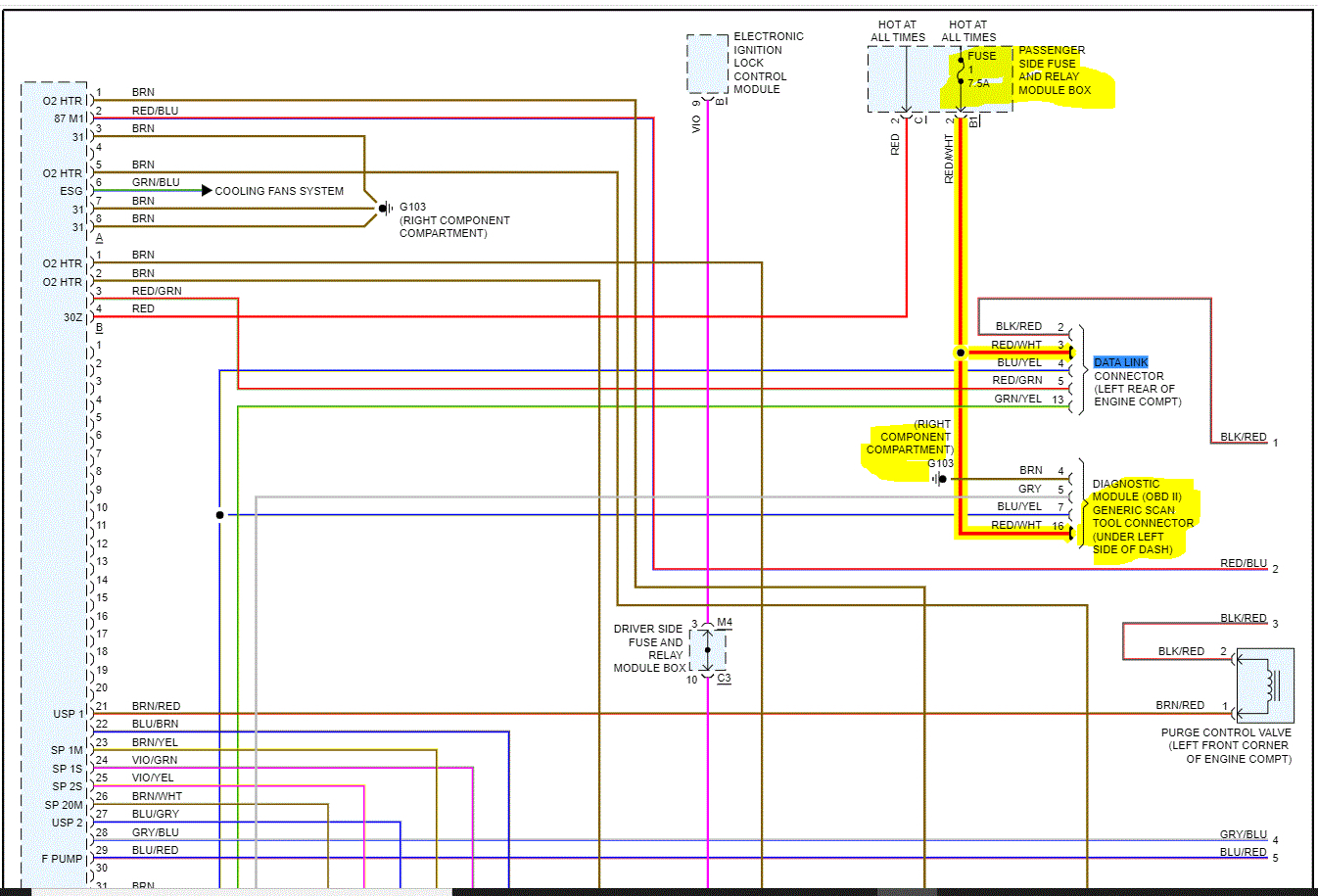This screenshot has width=1318, height=896.
Task: Click the G103 ground symbol beside Cooling Fans
Action: click(384, 209)
